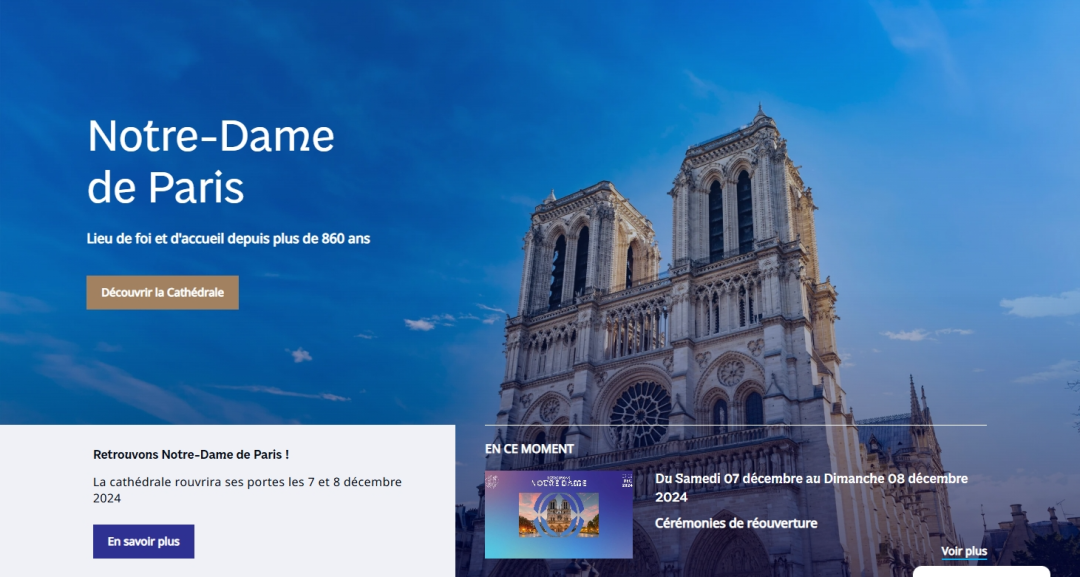The image size is (1080, 577).
Task: Click the Notre-Dame de Paris main heading
Action: tap(211, 162)
